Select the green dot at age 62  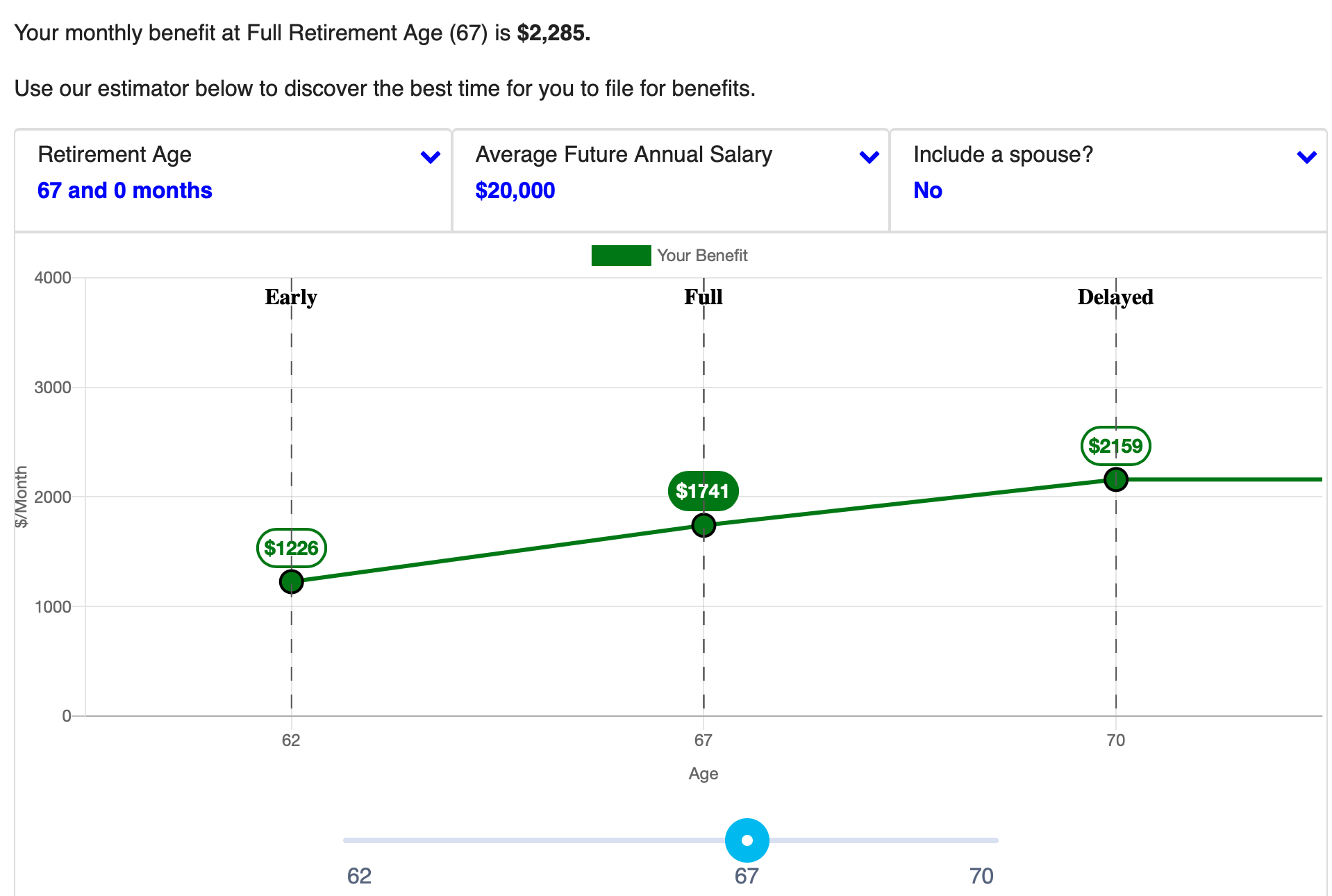[x=291, y=581]
